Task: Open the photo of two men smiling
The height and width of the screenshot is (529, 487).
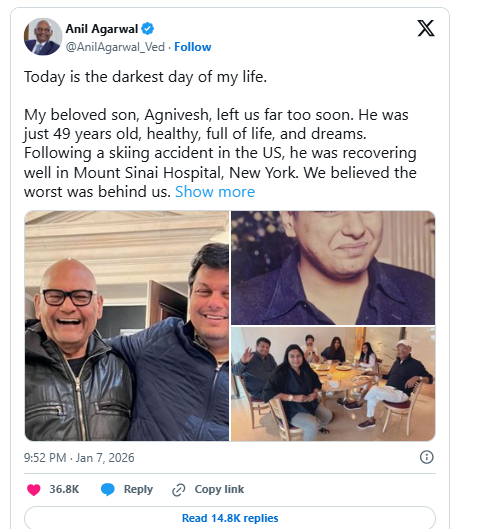Action: tap(127, 326)
